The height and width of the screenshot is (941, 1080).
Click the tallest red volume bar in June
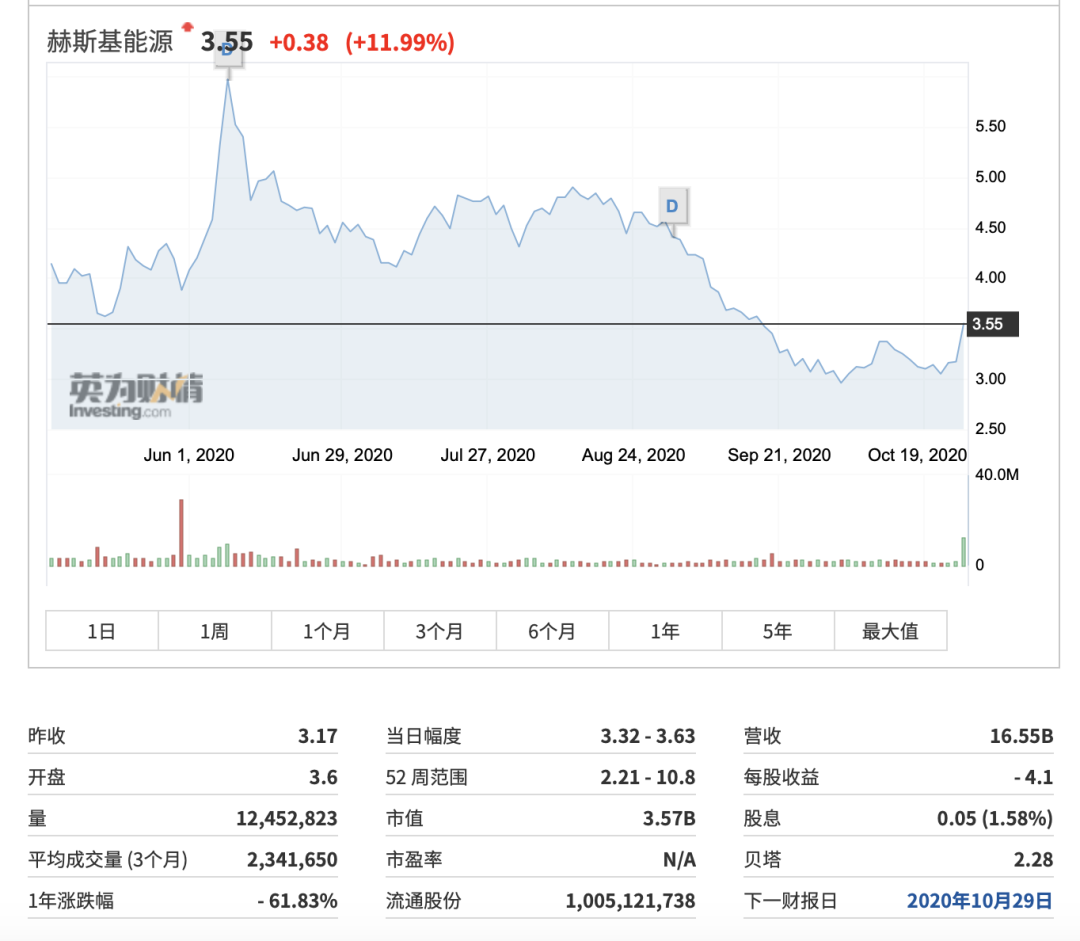point(181,530)
